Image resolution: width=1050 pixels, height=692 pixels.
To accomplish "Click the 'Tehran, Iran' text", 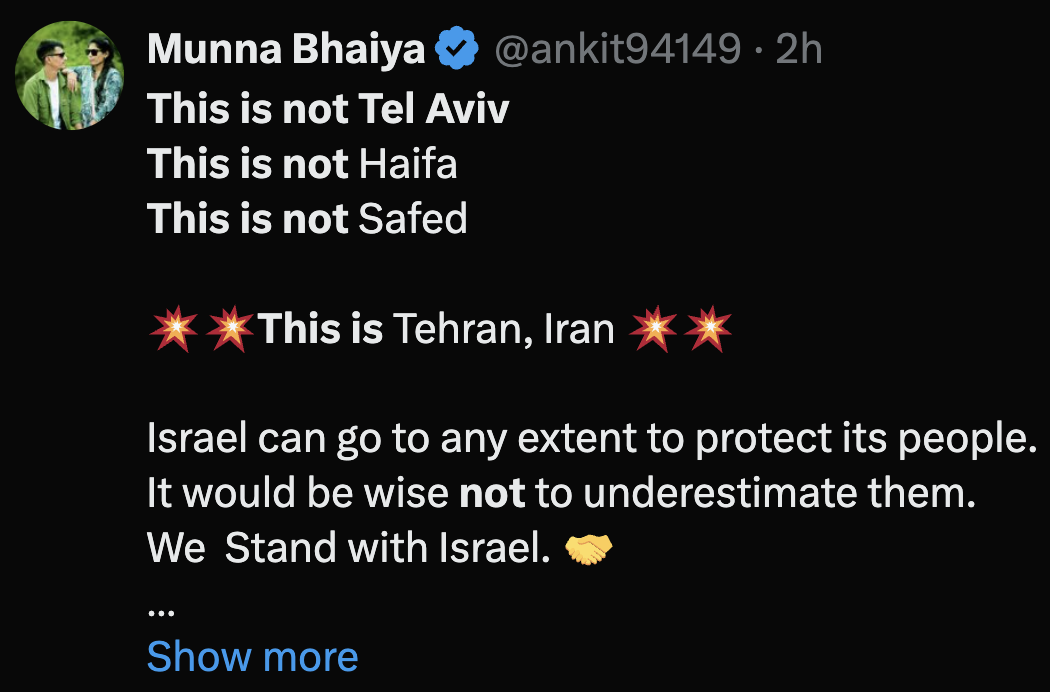I will point(503,328).
